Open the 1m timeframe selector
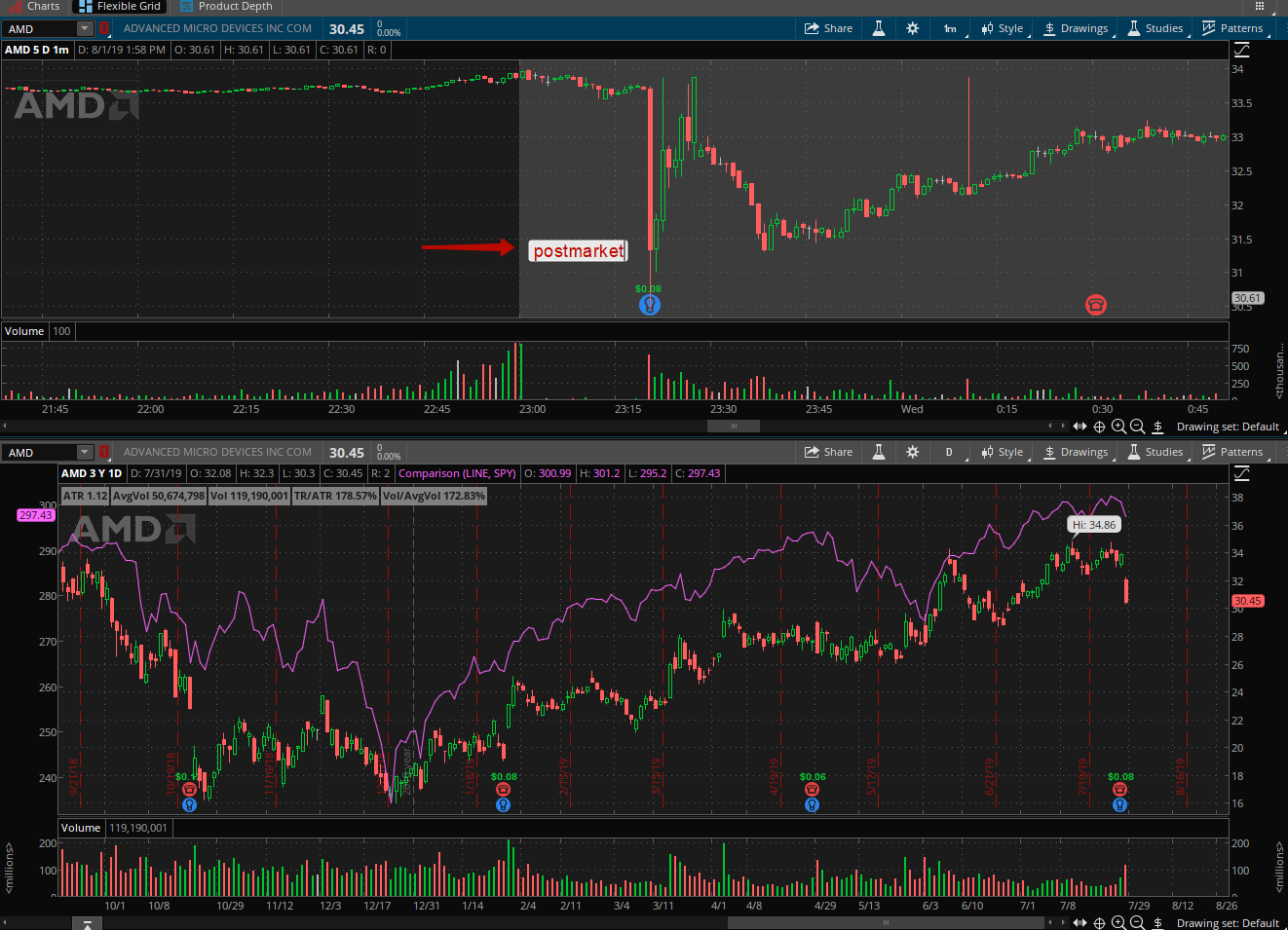 pos(950,28)
